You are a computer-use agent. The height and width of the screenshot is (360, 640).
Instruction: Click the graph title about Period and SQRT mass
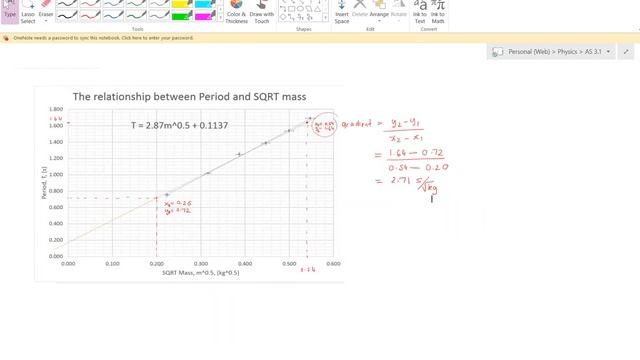tap(189, 97)
